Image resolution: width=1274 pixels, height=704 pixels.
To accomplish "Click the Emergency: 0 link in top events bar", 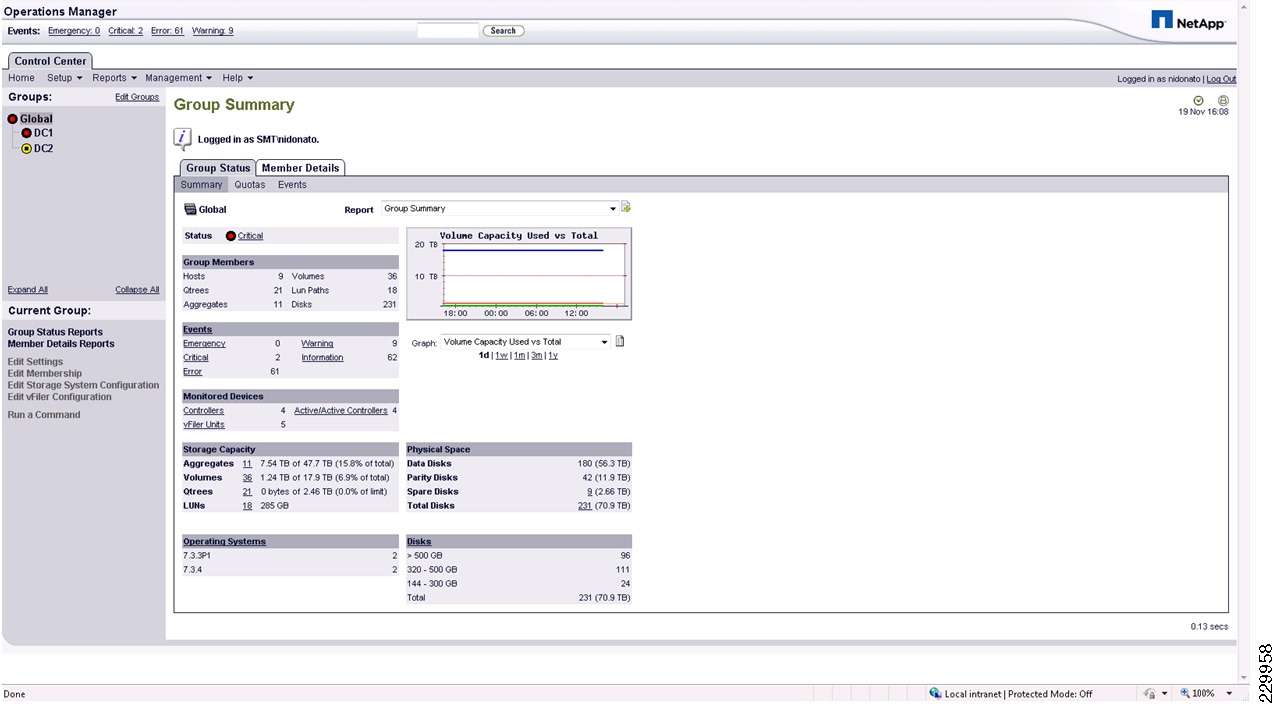I will [x=74, y=31].
